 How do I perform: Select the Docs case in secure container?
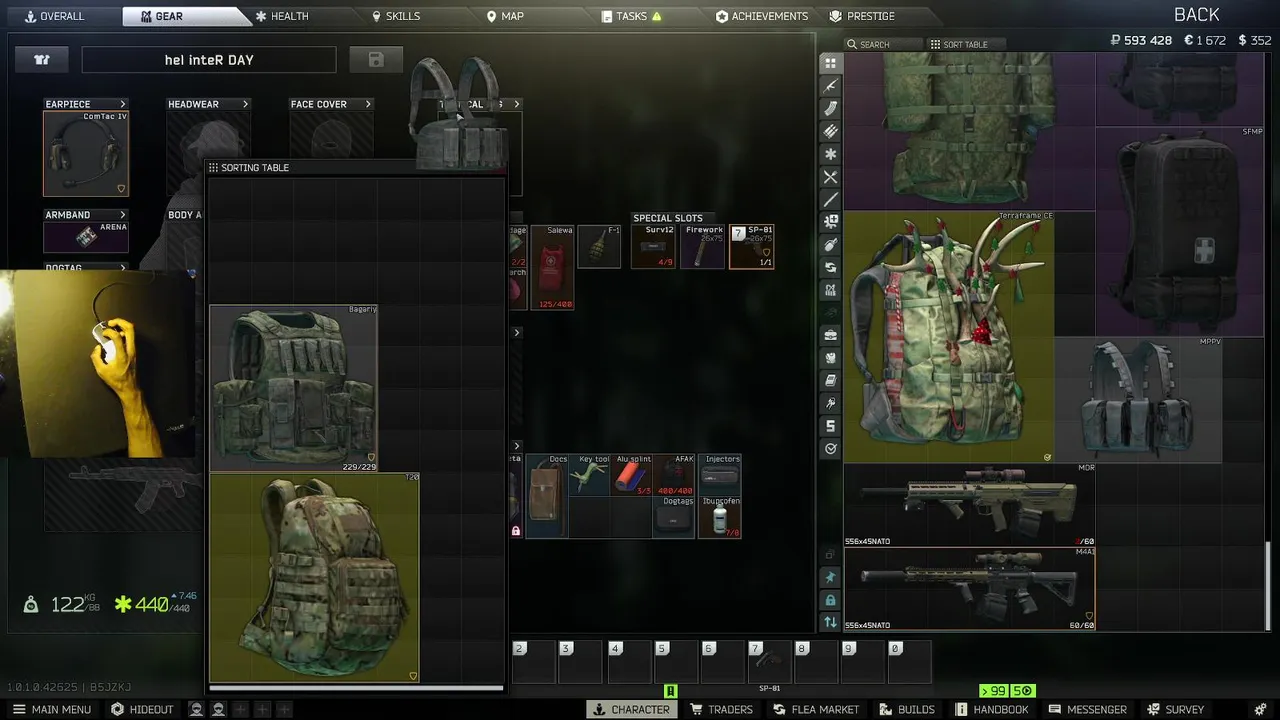[547, 496]
